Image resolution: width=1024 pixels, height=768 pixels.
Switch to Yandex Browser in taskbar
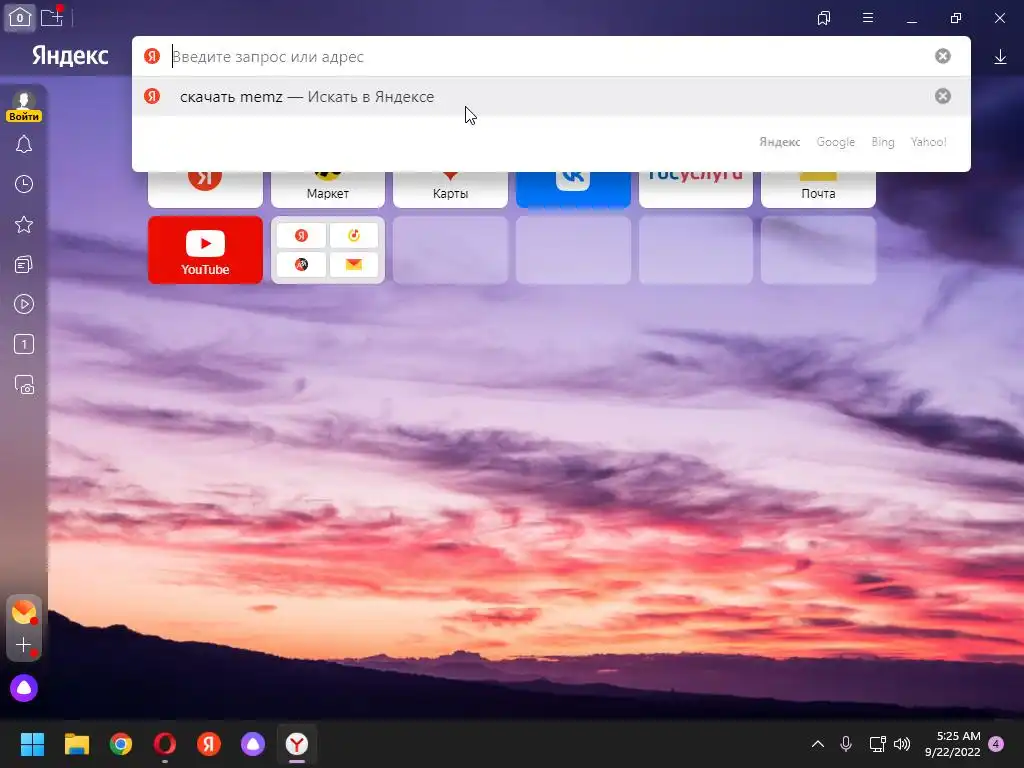(x=297, y=744)
